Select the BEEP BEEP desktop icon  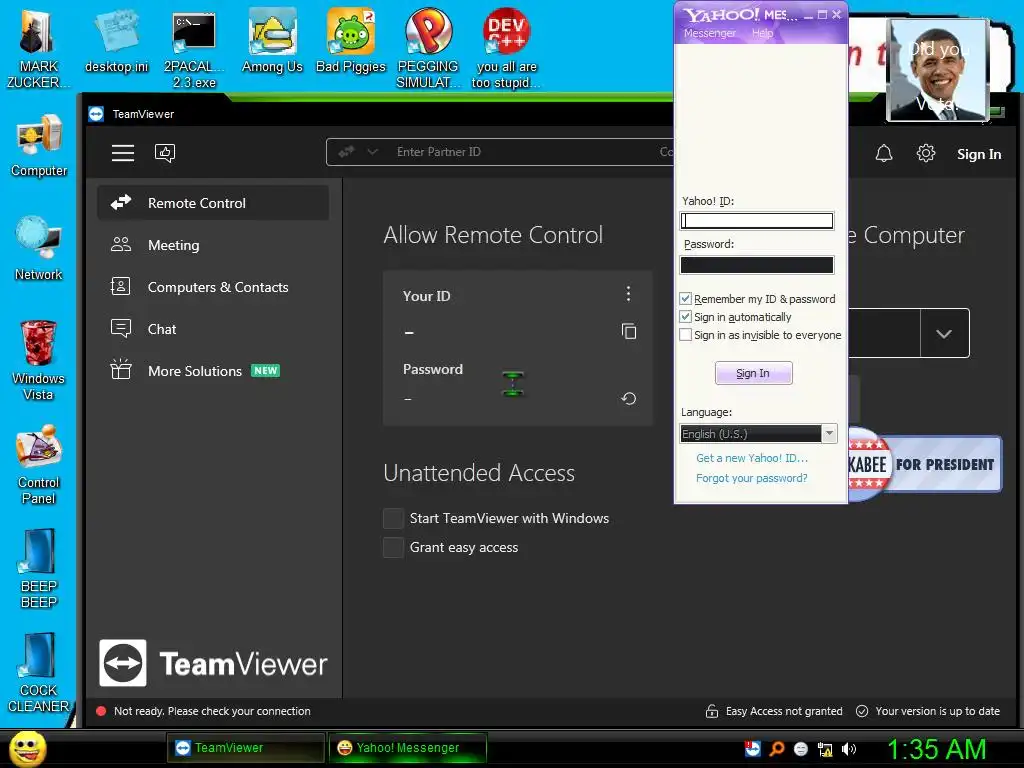click(39, 569)
